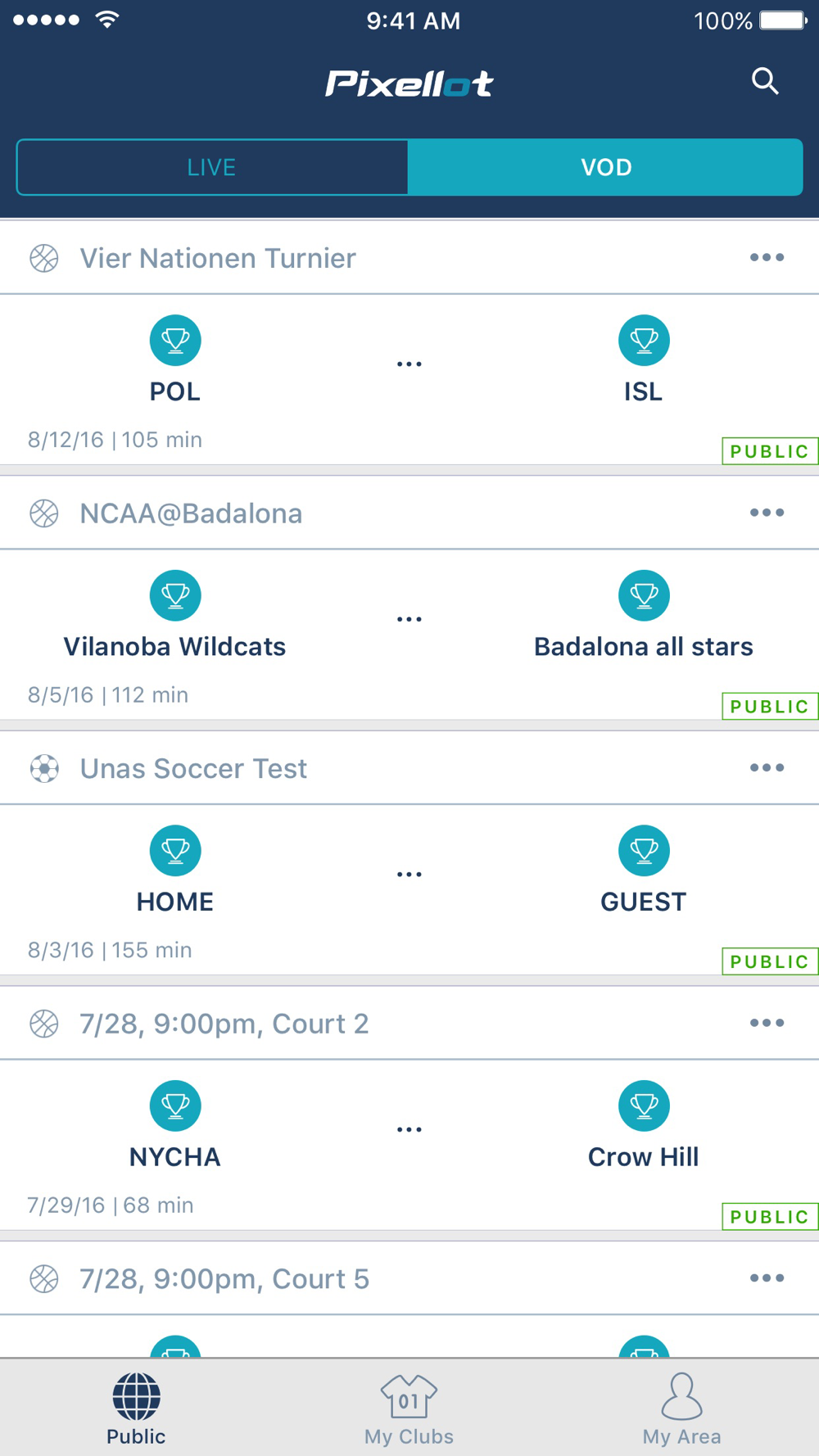Open the My Area tab
This screenshot has width=819, height=1456.
(x=681, y=1409)
